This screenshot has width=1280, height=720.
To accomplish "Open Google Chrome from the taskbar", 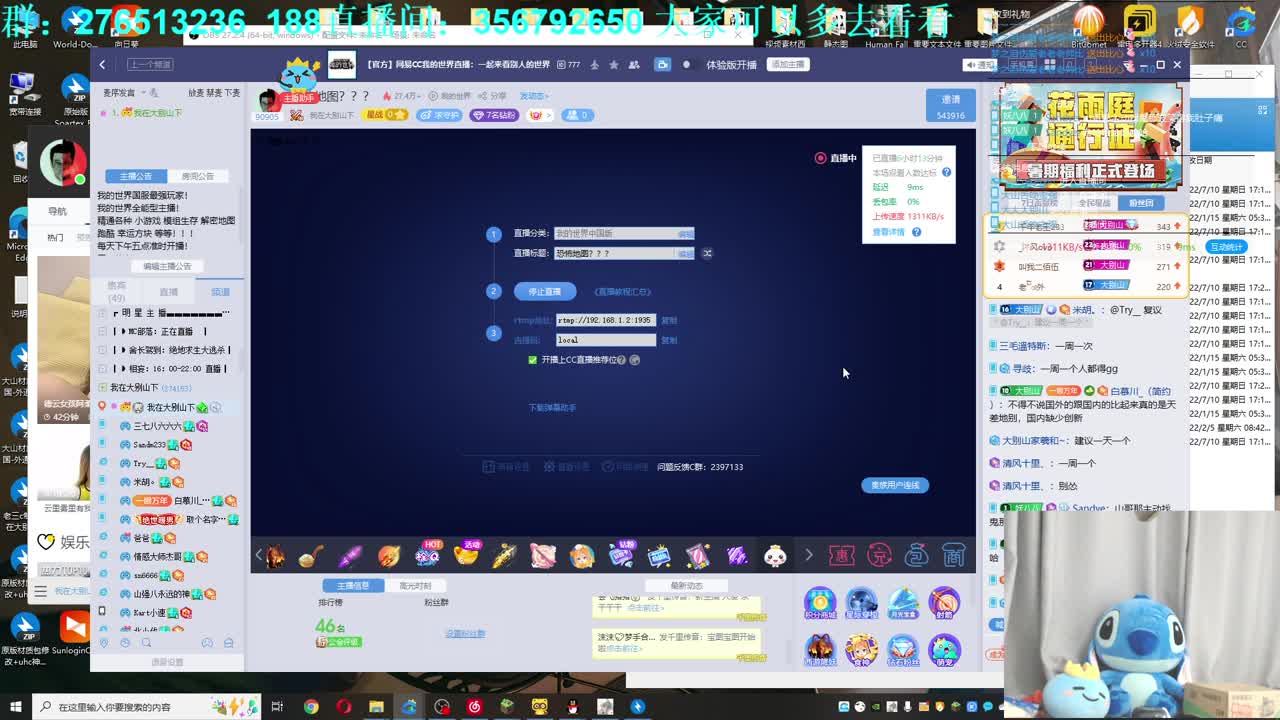I will coord(311,707).
